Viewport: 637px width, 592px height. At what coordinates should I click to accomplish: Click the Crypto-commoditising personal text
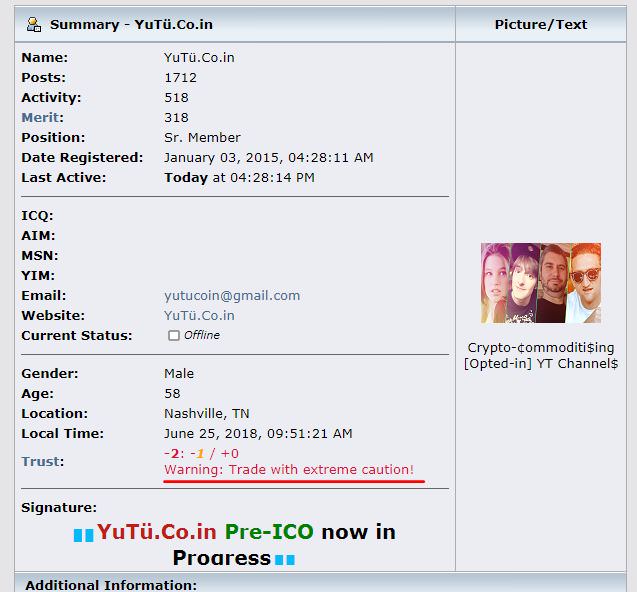point(541,356)
